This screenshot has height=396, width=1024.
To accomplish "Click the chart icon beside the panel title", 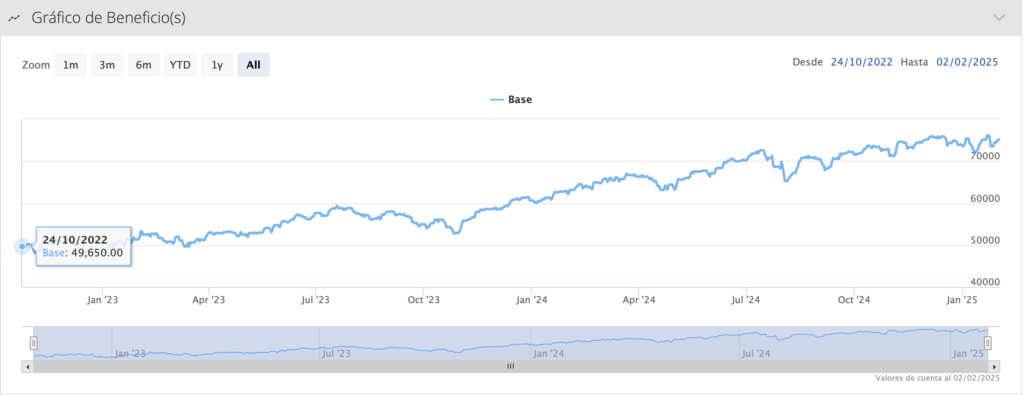I will [x=14, y=18].
